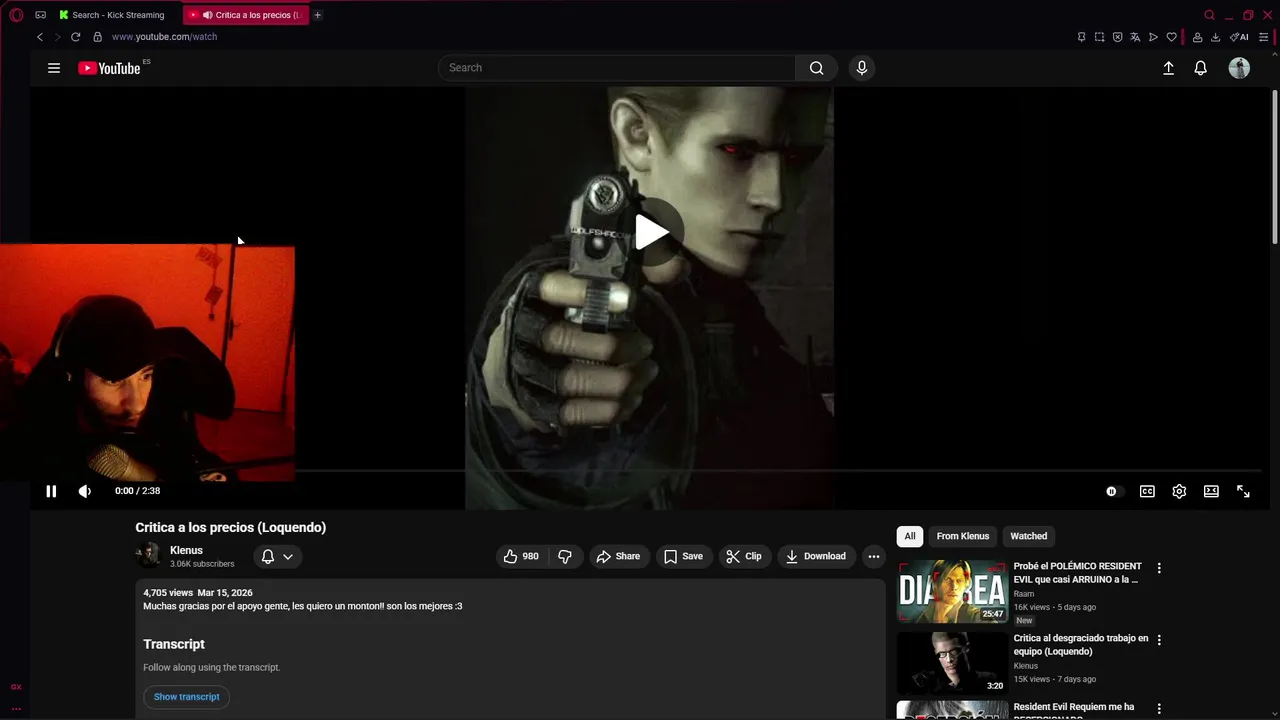
Task: Save video to playlist
Action: click(x=684, y=556)
